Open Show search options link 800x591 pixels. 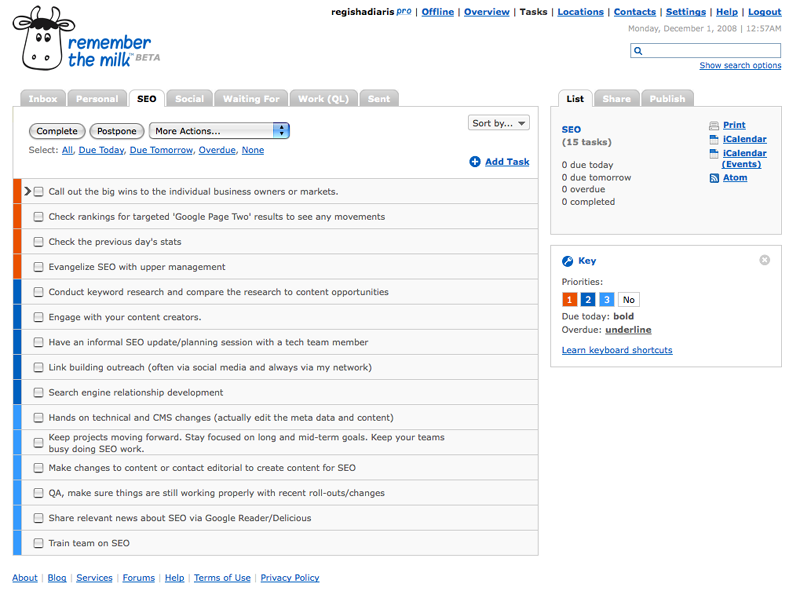point(740,65)
